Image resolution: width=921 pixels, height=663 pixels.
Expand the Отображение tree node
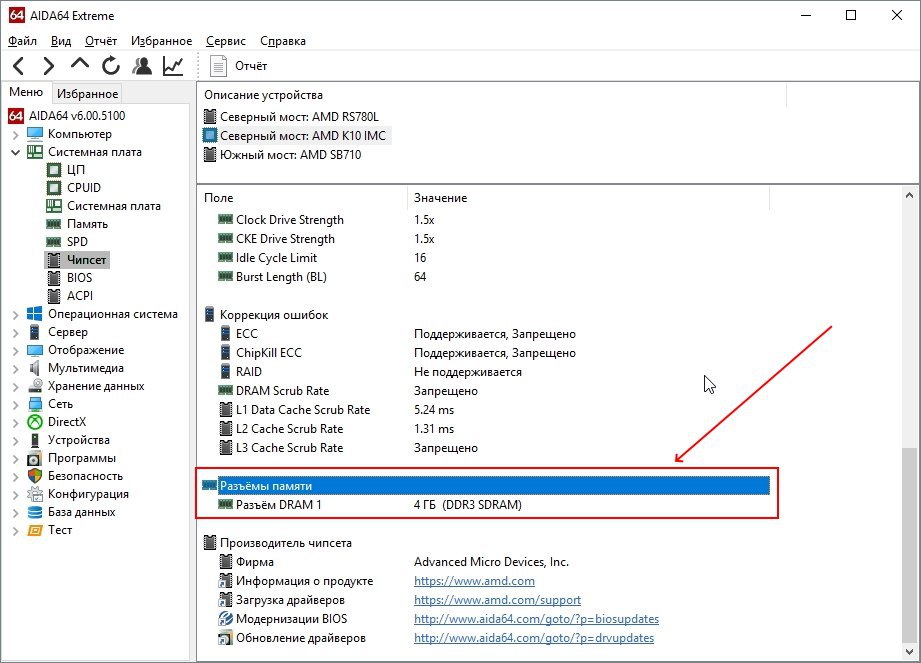point(15,351)
